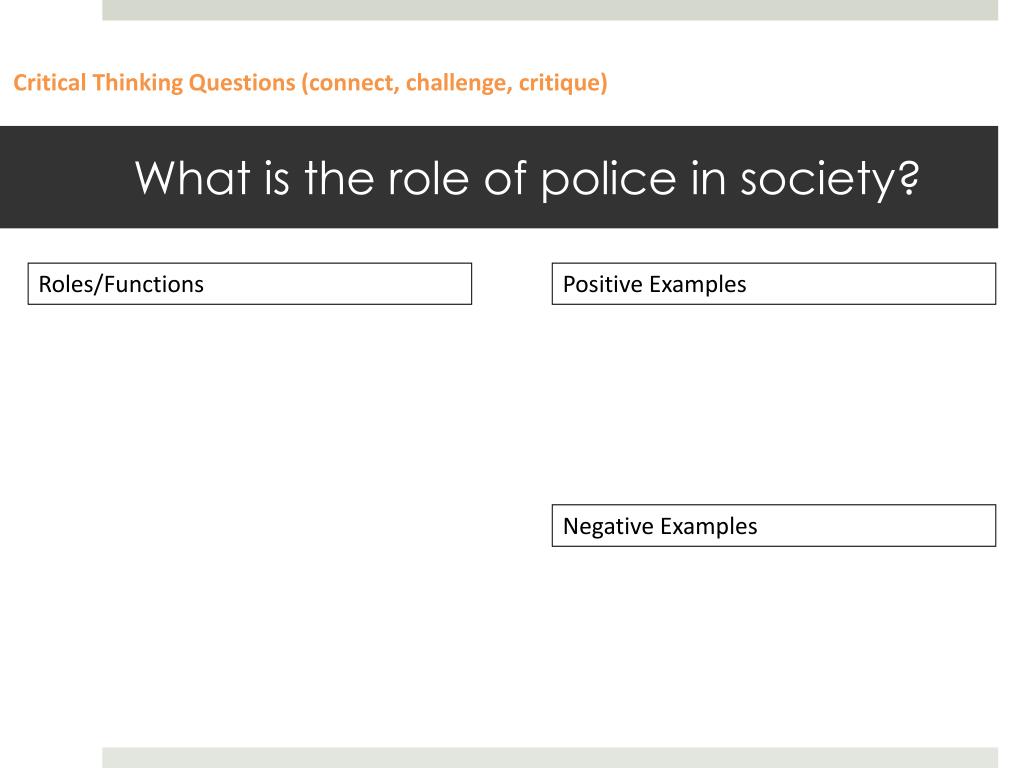Click inside the Roles/Functions text box
The height and width of the screenshot is (768, 1024).
(249, 284)
